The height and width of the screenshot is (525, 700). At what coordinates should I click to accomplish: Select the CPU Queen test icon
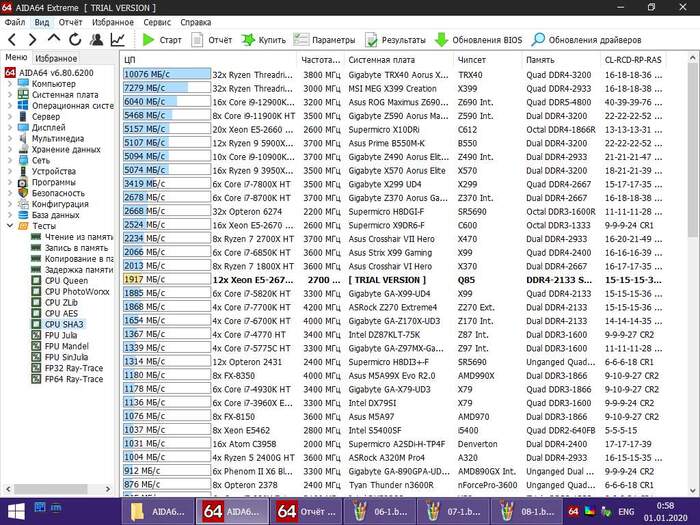[x=36, y=280]
